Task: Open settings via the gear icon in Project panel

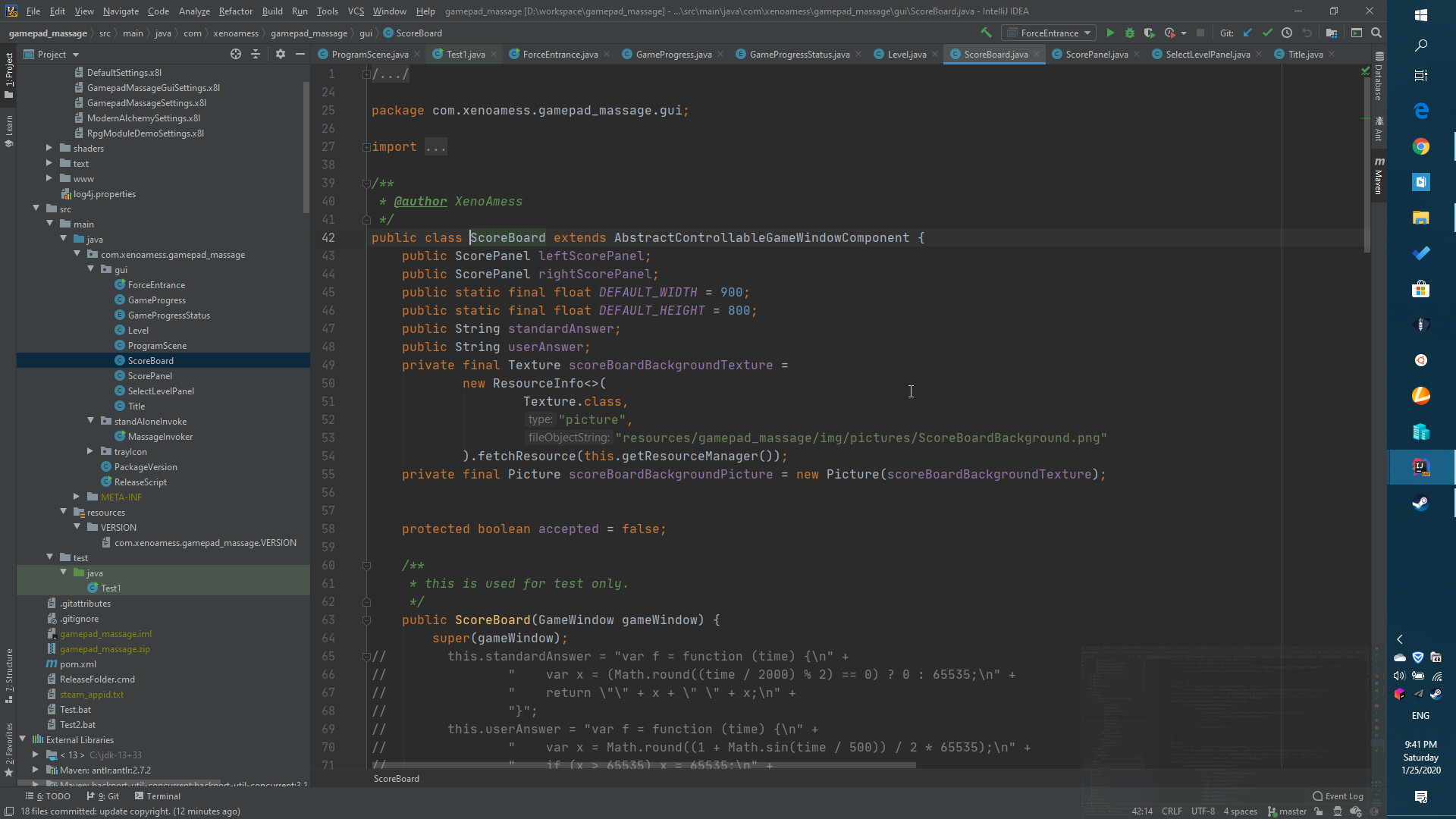Action: (281, 54)
